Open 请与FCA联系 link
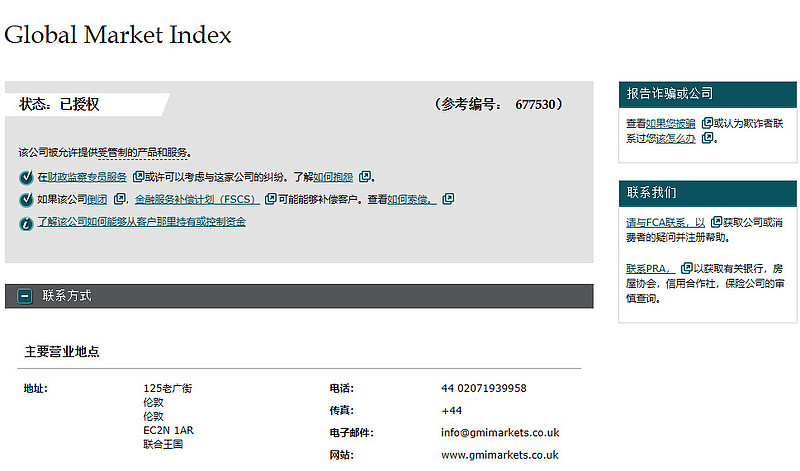This screenshot has height=471, width=800. 665,222
